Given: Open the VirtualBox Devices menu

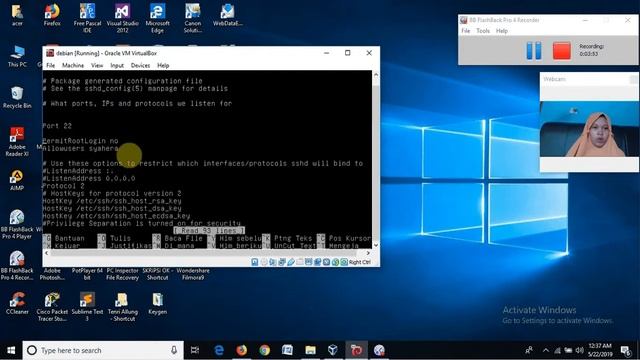Looking at the screenshot, I should click(140, 65).
